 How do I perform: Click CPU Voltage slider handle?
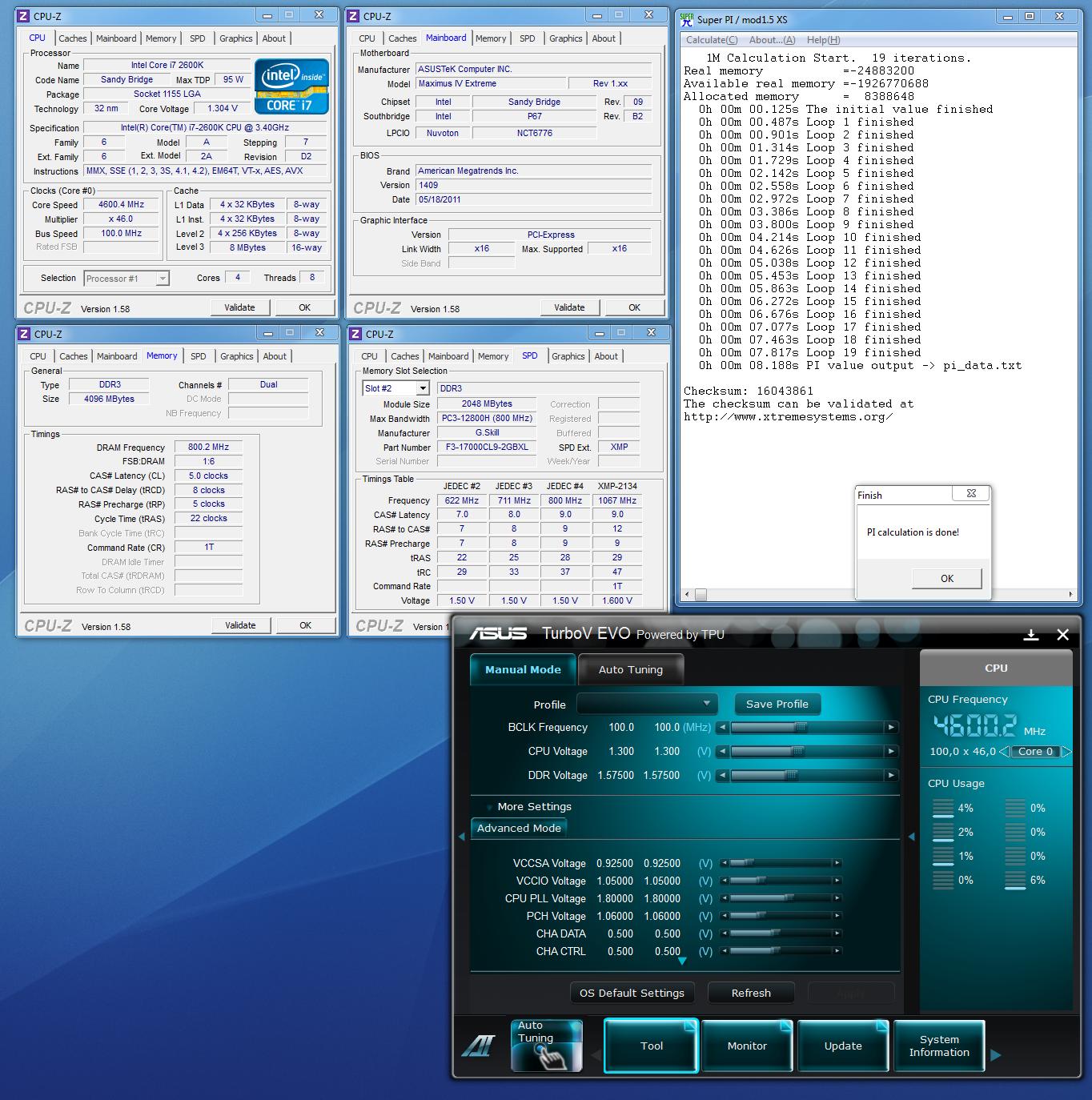click(x=797, y=751)
